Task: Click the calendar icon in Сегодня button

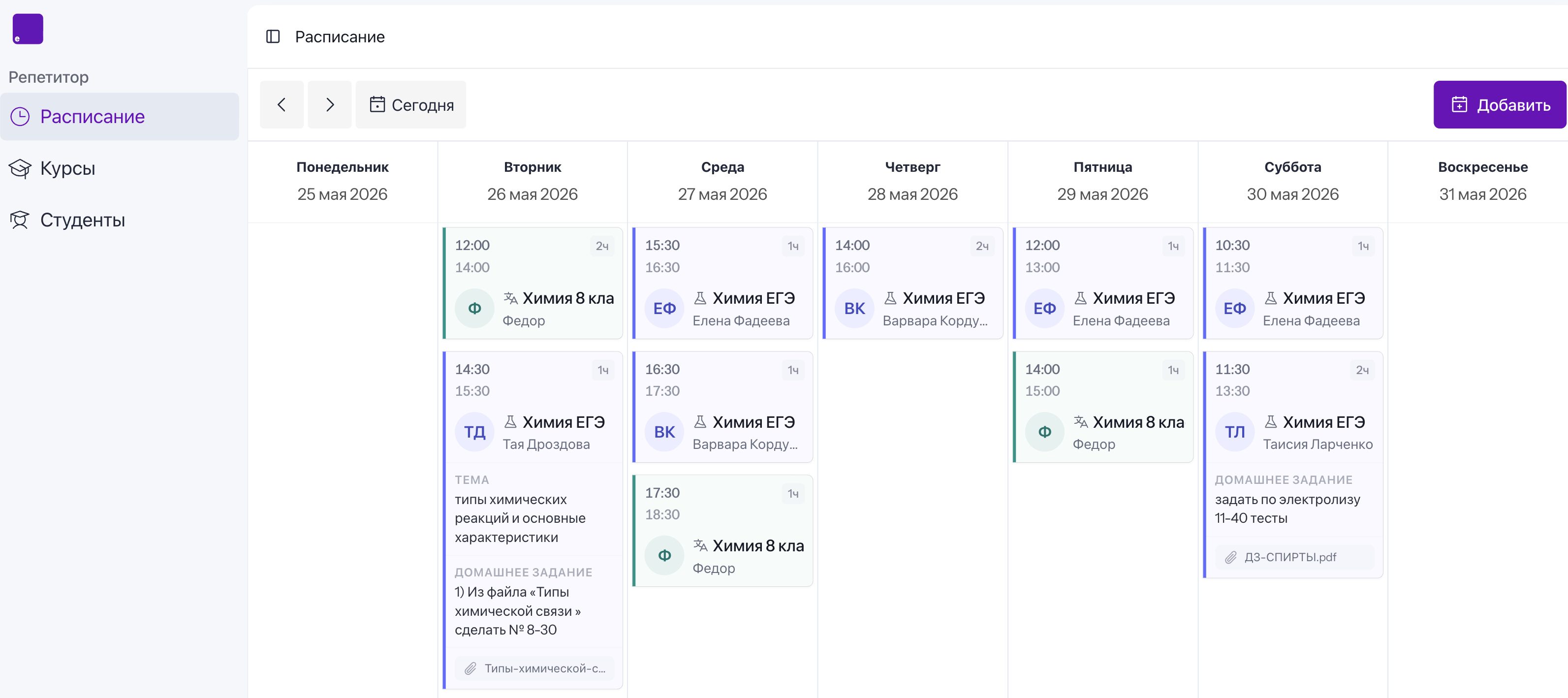Action: 377,105
